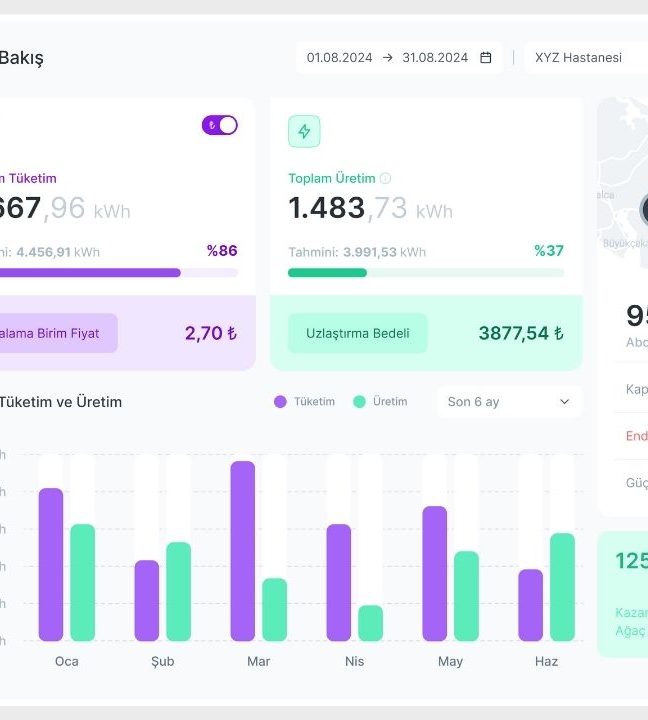Click the 3877,54 ₺ reconciliation amount
Image resolution: width=648 pixels, height=720 pixels.
click(521, 333)
